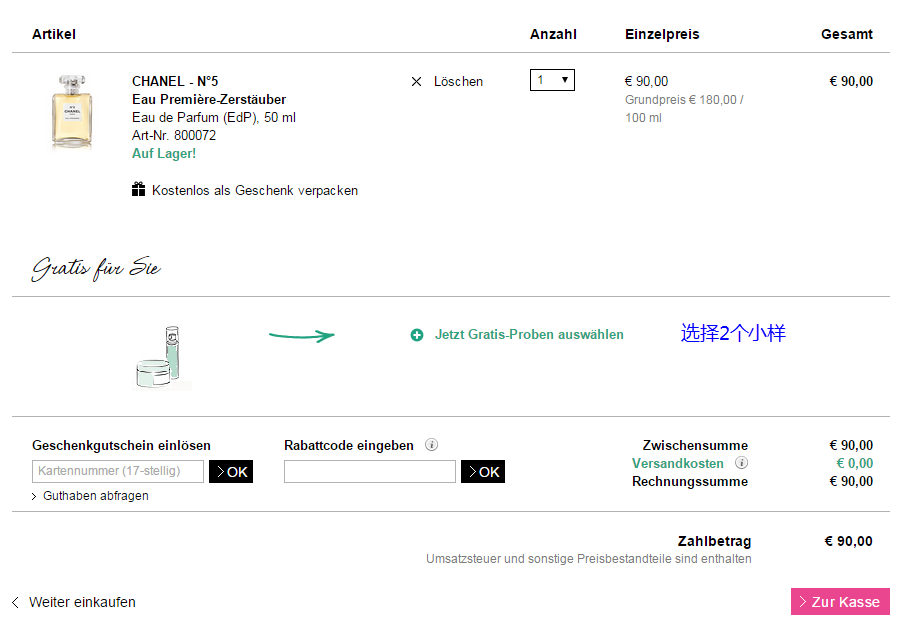Select Kostenlos als Geschenk verpacken
This screenshot has height=632, width=903.
255,191
